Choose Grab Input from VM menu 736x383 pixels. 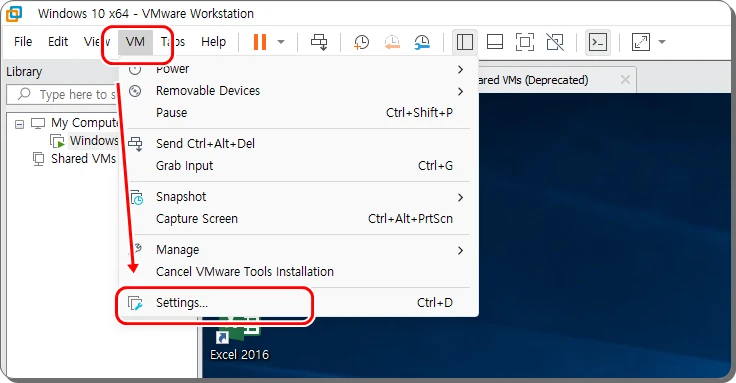(299, 166)
